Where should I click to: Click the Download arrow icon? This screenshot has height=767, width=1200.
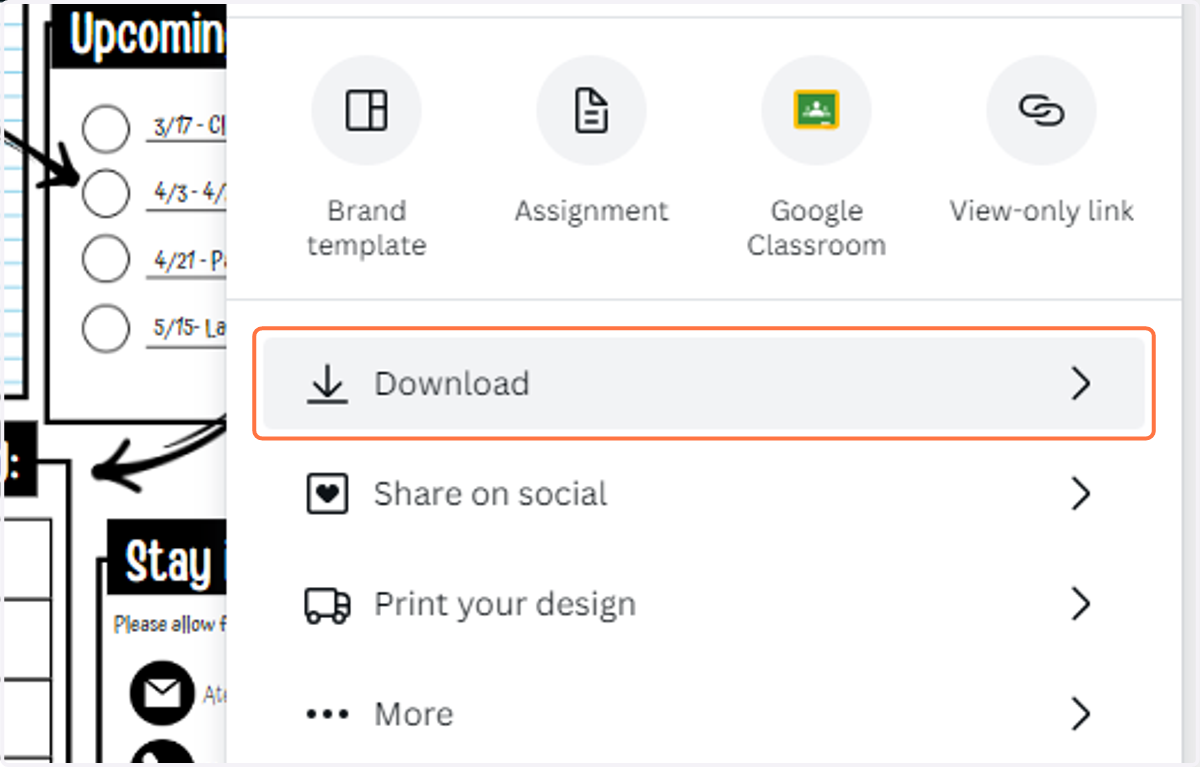tap(327, 384)
